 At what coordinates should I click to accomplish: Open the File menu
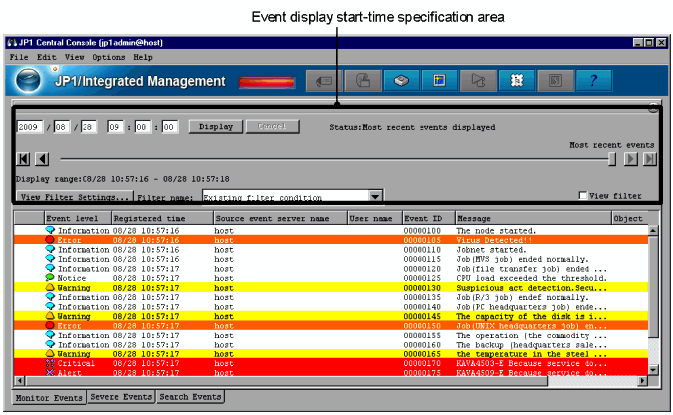pos(19,58)
